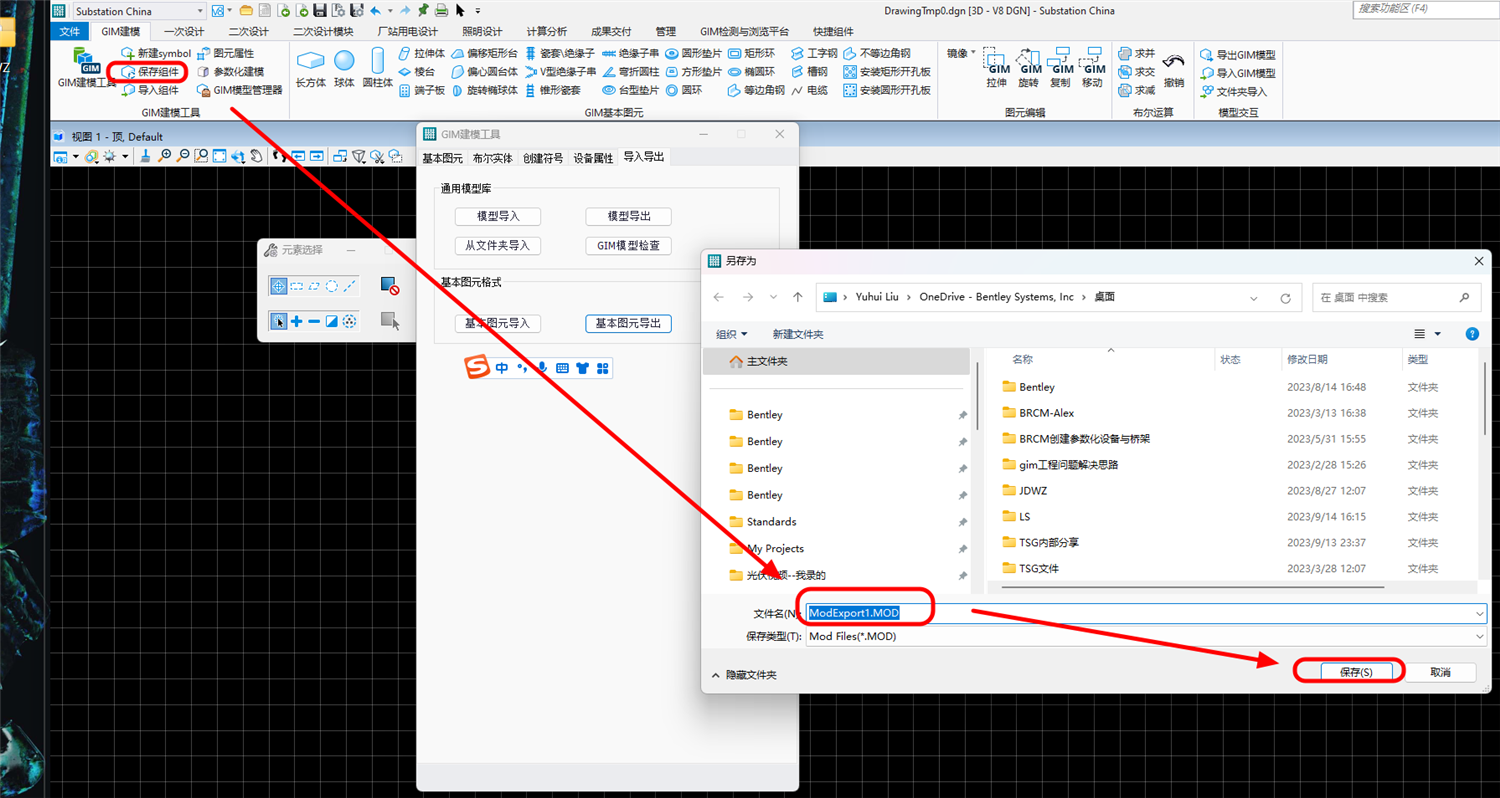1500x798 pixels.
Task: Click the 撤销 undo ribbon button
Action: (1174, 69)
